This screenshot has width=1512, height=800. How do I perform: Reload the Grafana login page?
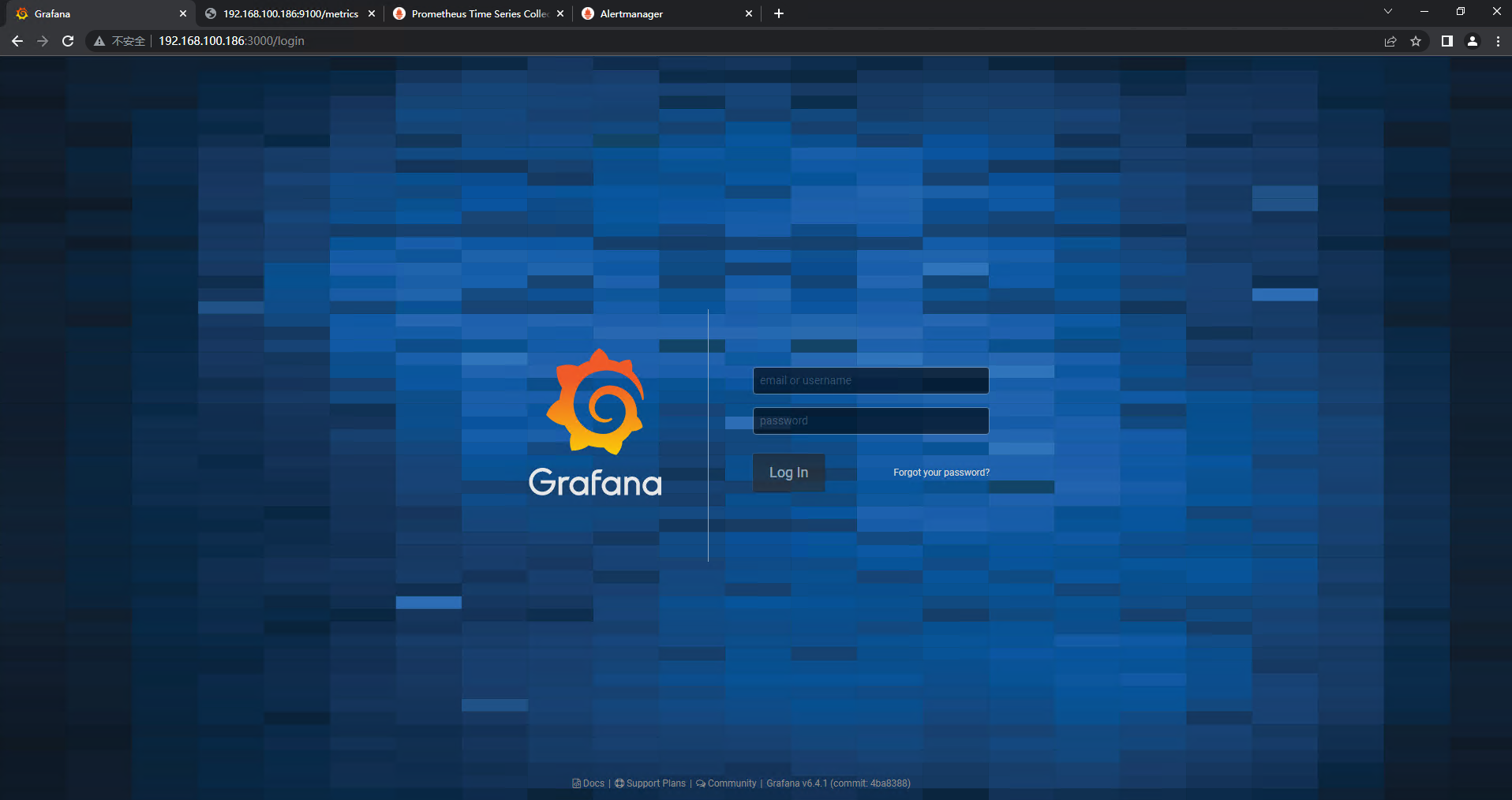(68, 41)
